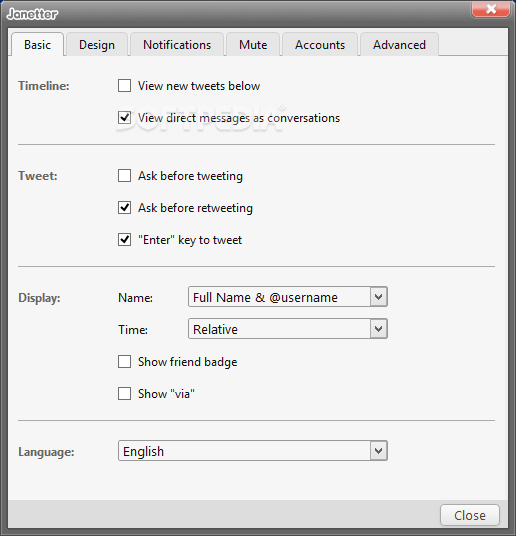Toggle "Enter" key to tweet checkbox

pyautogui.click(x=124, y=240)
